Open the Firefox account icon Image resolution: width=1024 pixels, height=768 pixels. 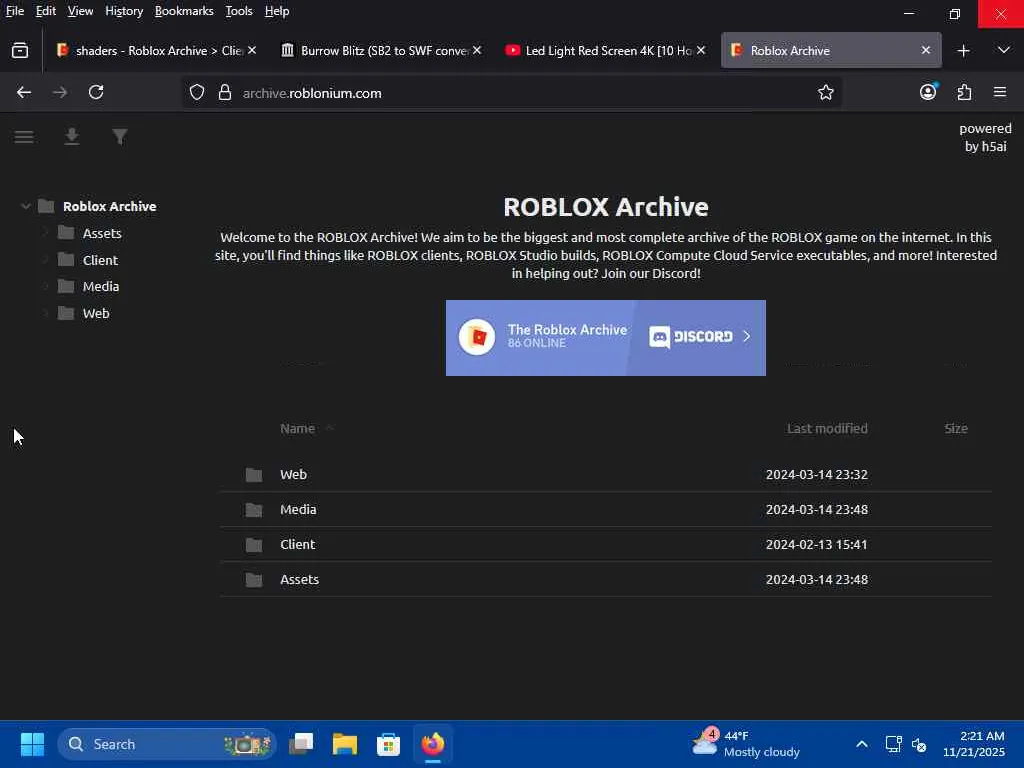pyautogui.click(x=928, y=92)
